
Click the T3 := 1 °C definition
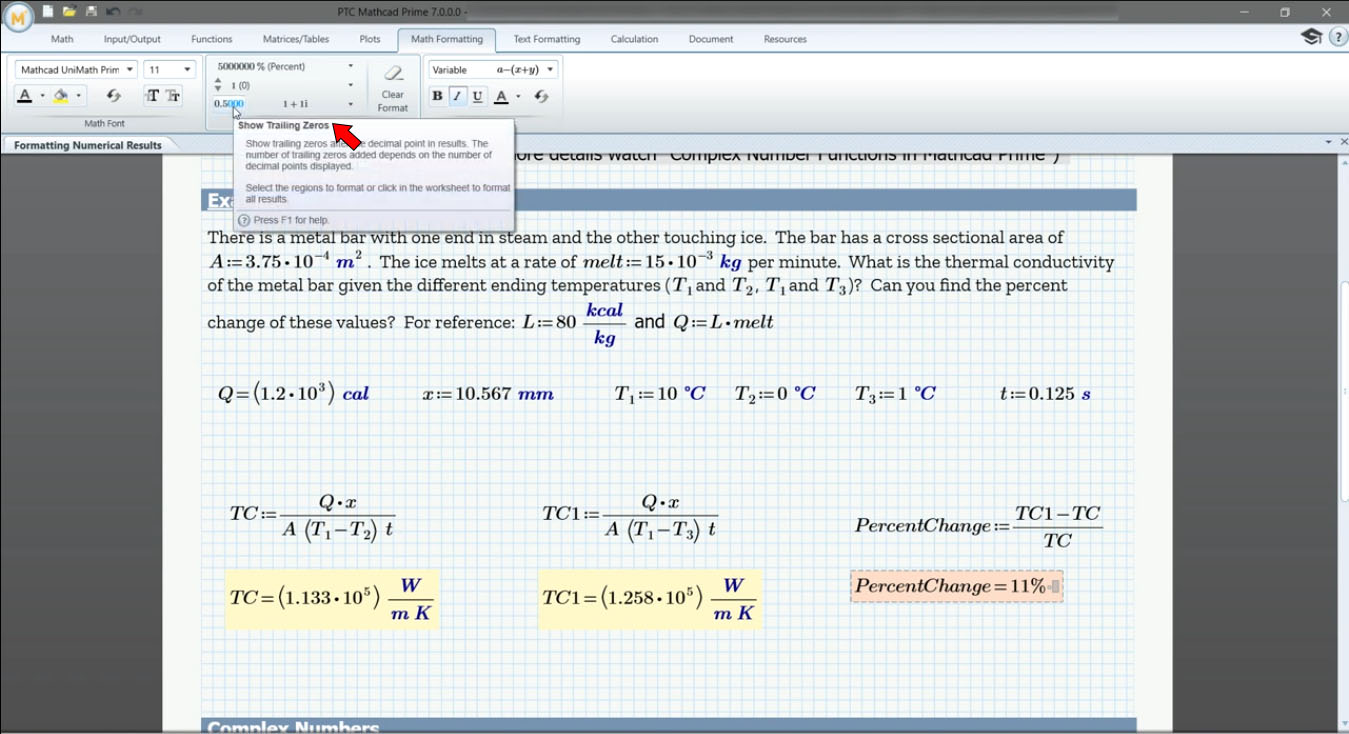tap(896, 394)
